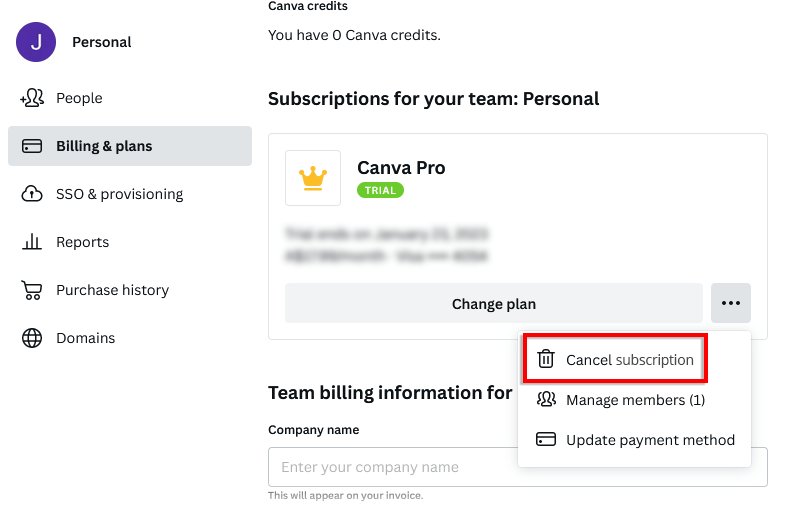
Task: Click the People icon in sidebar
Action: click(32, 98)
